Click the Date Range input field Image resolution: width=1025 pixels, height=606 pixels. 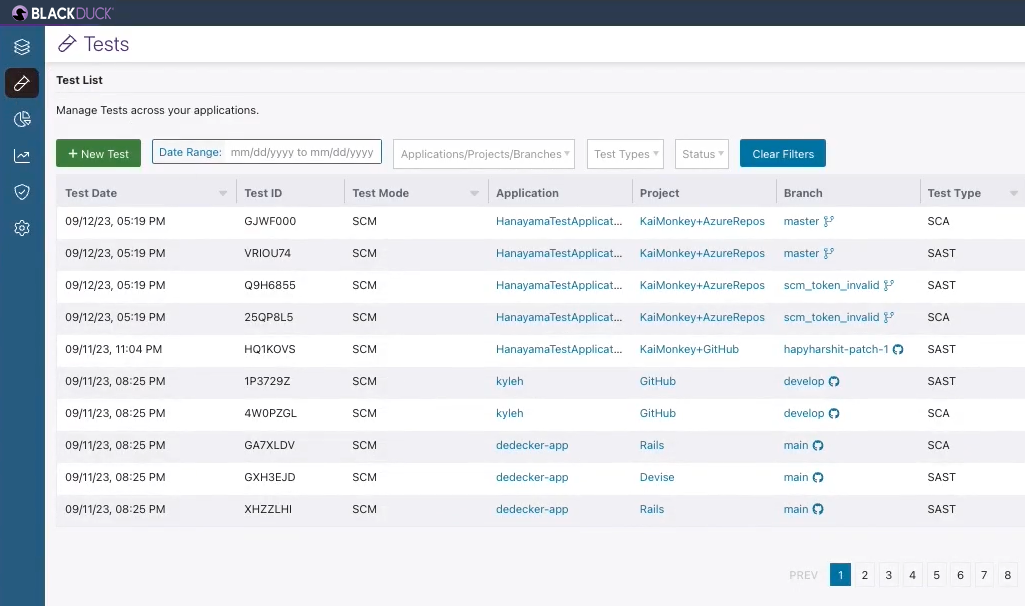click(301, 152)
